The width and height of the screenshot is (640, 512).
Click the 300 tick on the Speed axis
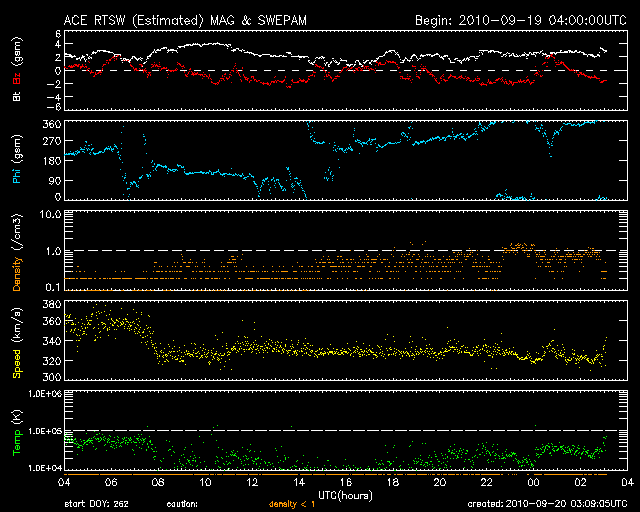[52, 376]
